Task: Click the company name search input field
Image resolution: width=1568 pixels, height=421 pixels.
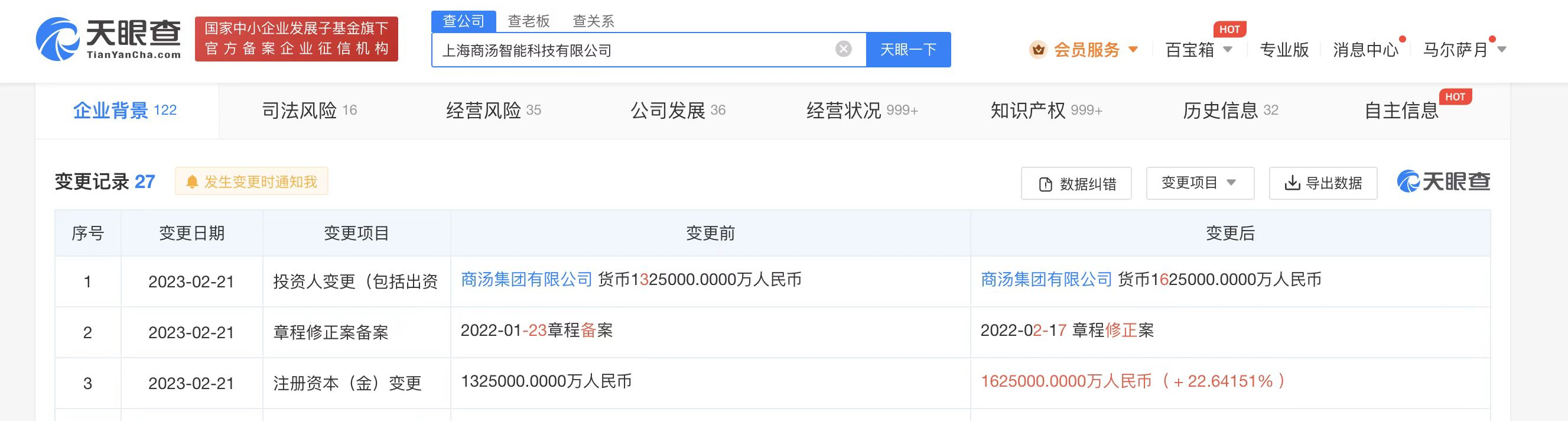Action: point(633,50)
